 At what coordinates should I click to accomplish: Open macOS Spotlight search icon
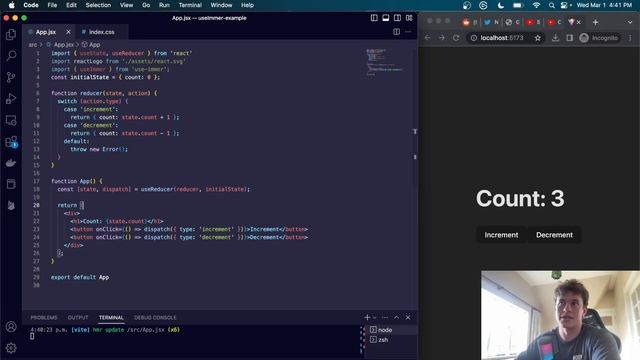(x=551, y=5)
